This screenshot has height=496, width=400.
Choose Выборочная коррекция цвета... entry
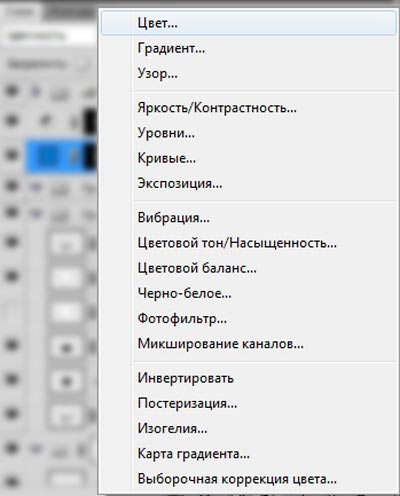coord(249,479)
